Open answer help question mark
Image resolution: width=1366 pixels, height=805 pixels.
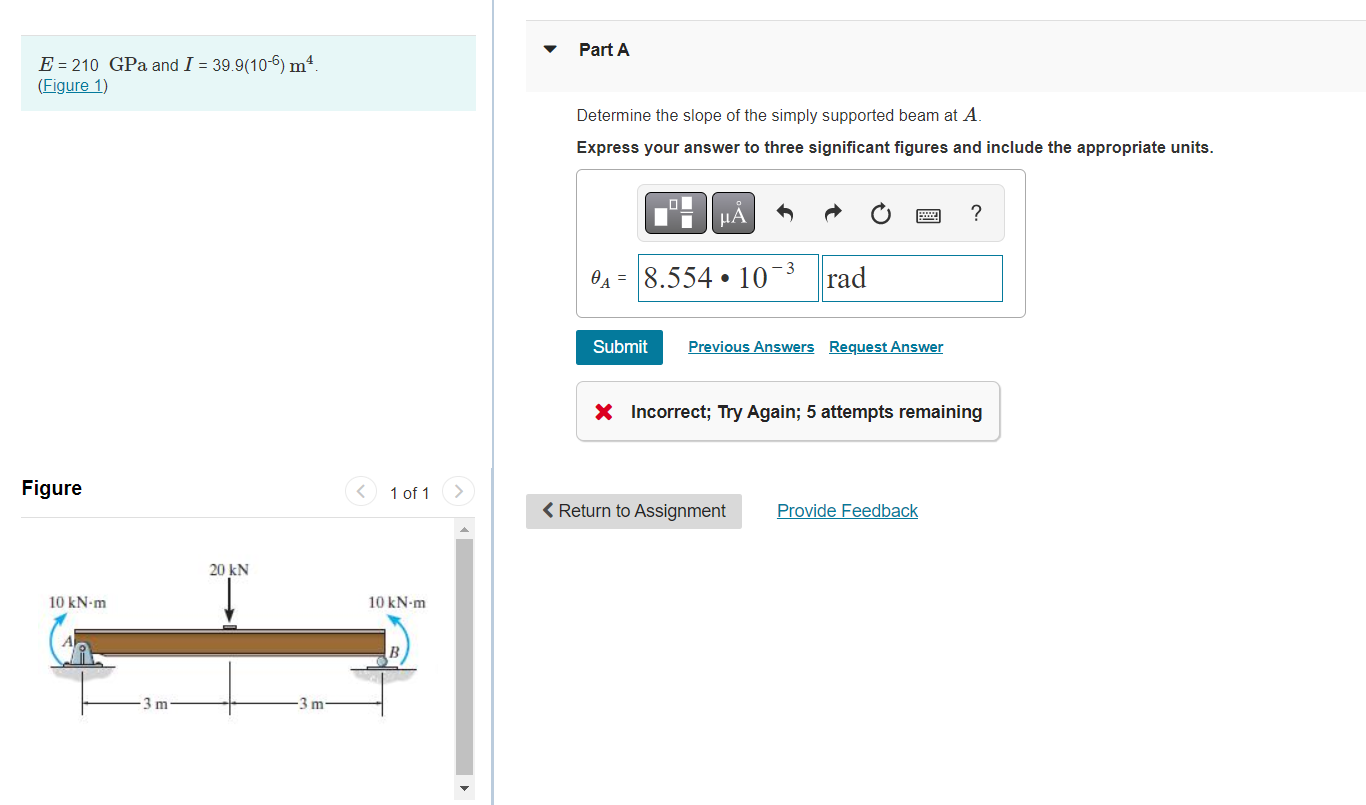tap(976, 213)
